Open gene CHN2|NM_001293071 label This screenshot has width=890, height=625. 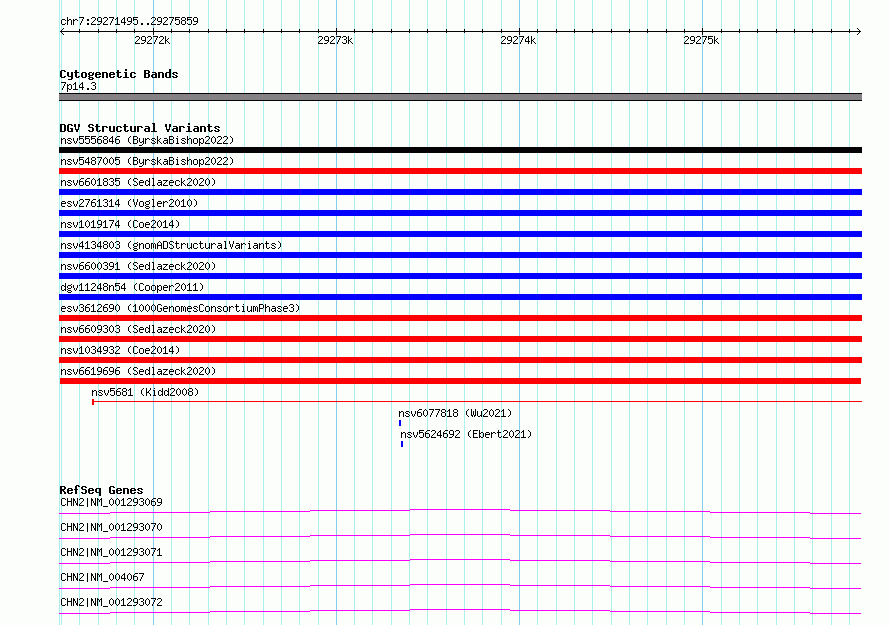point(111,552)
